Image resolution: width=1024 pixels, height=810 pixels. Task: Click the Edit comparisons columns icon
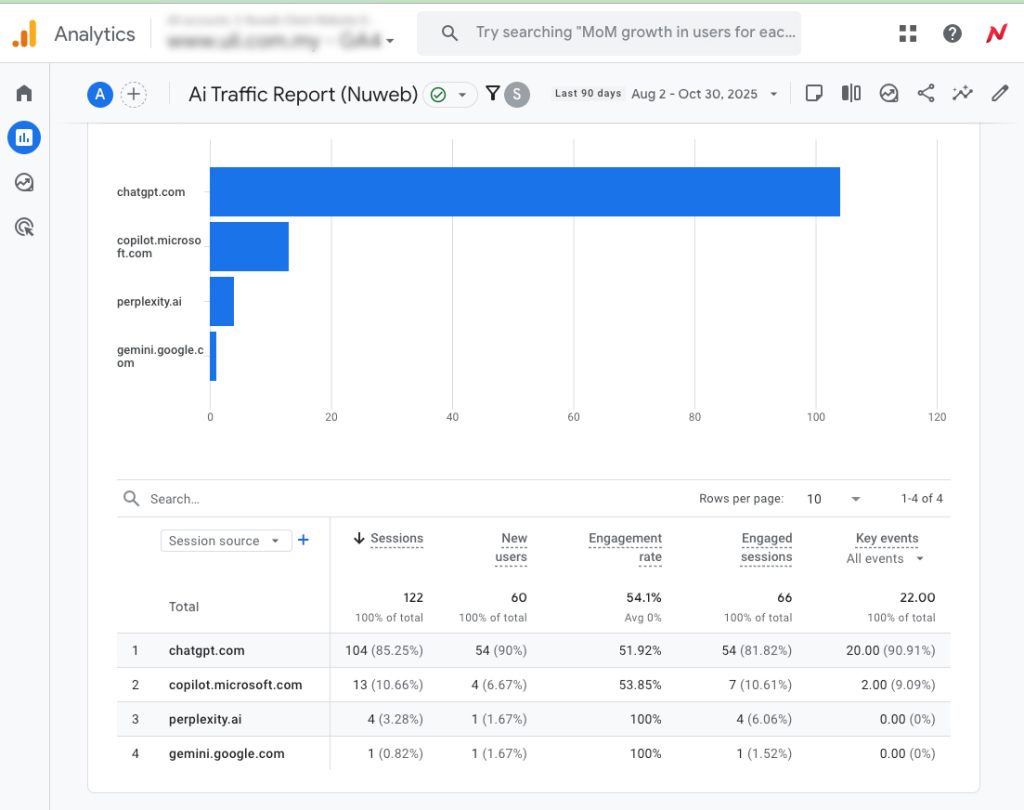pyautogui.click(x=851, y=94)
